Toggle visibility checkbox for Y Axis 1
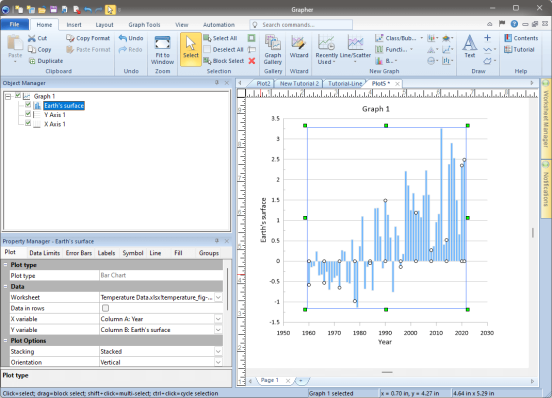Screen dimensions: 552x398 point(28,114)
